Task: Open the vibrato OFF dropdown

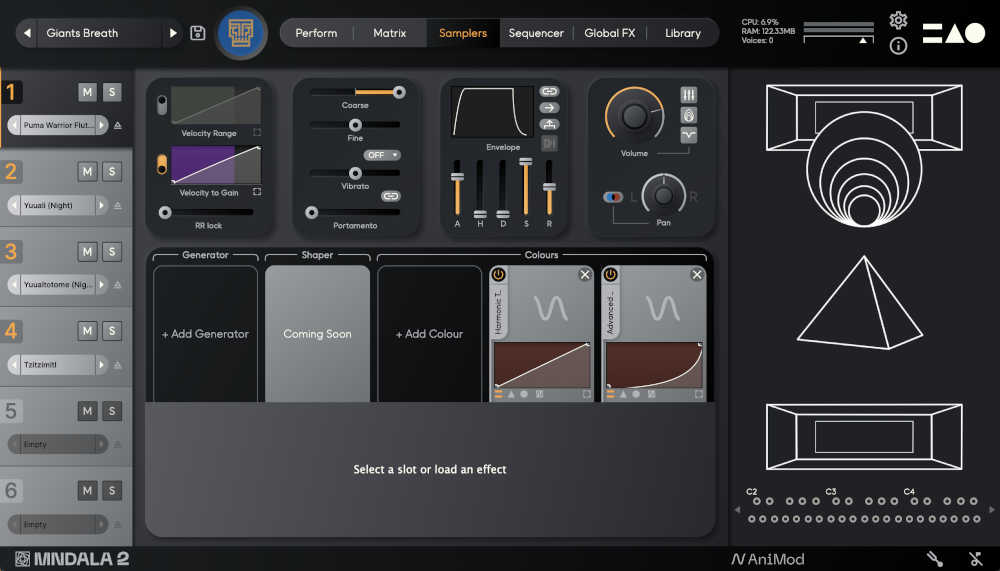Action: pyautogui.click(x=382, y=155)
